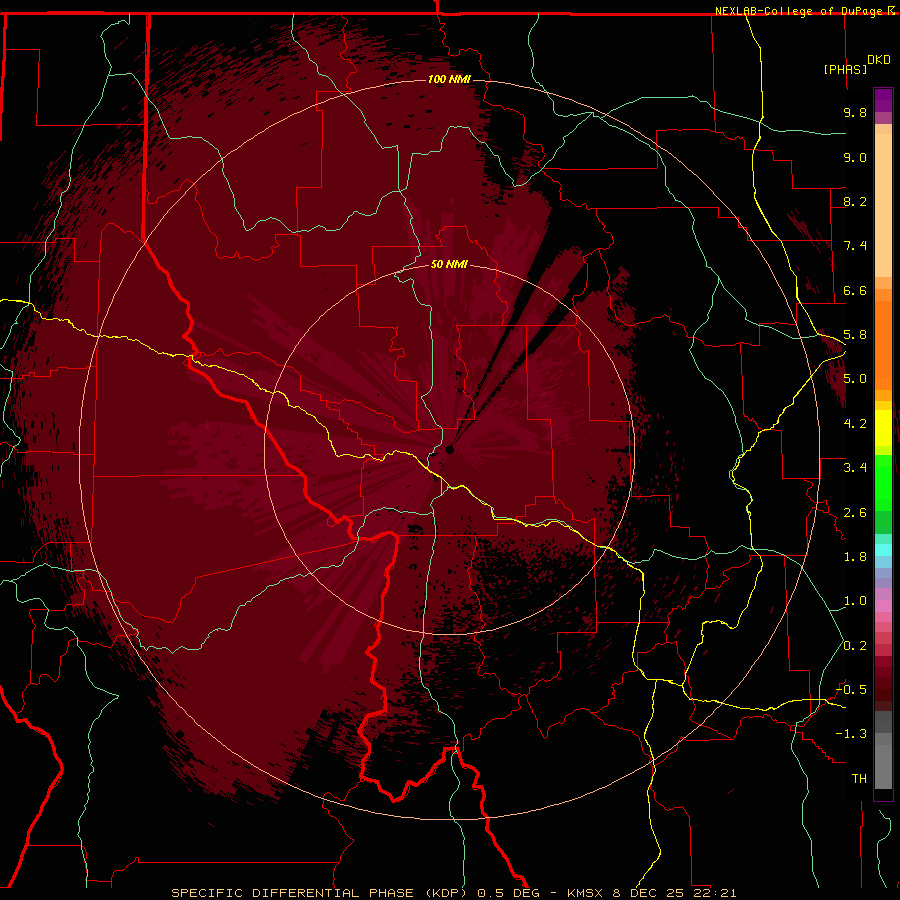Click the 6.6 scale value
900x900 pixels.
(x=855, y=290)
